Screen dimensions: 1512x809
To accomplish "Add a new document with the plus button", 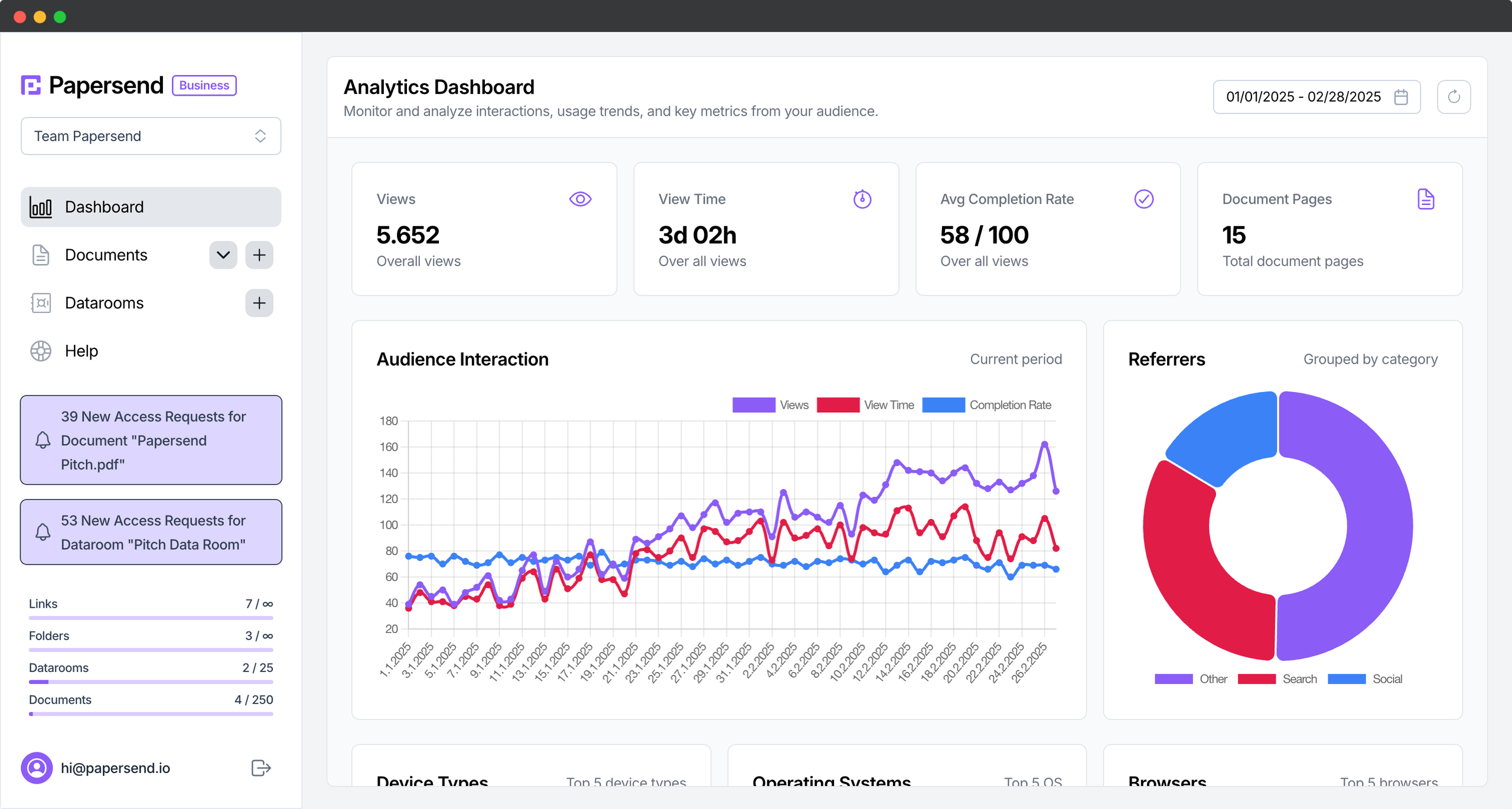I will (259, 255).
